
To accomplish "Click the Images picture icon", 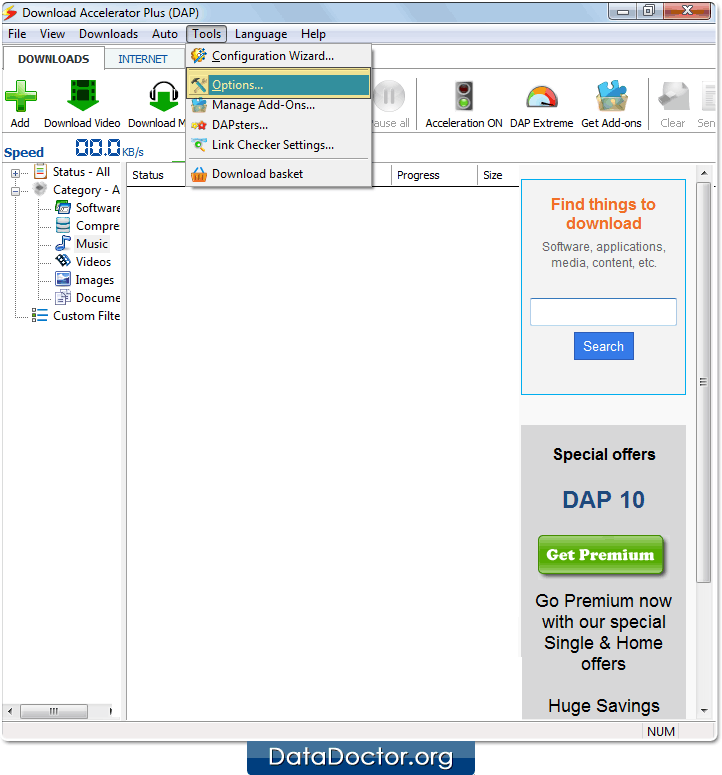I will tap(63, 279).
